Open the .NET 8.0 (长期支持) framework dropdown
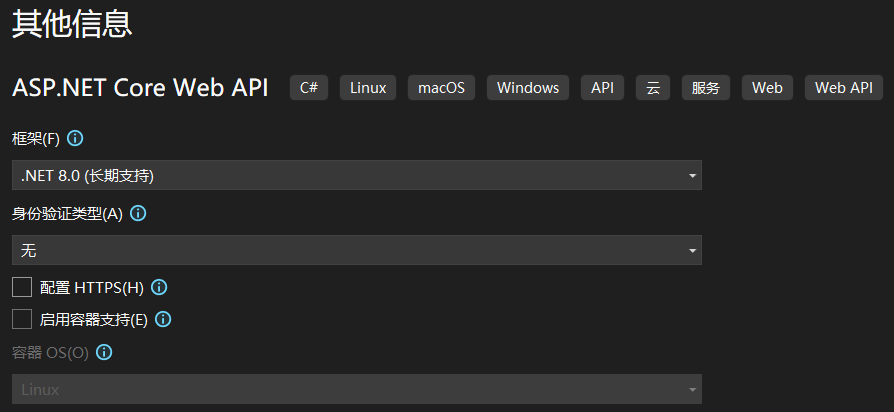This screenshot has height=412, width=894. point(357,175)
